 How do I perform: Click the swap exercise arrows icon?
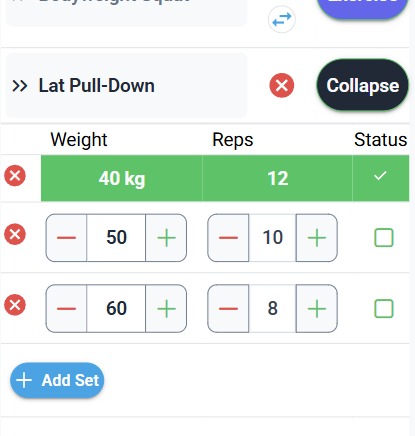click(282, 20)
